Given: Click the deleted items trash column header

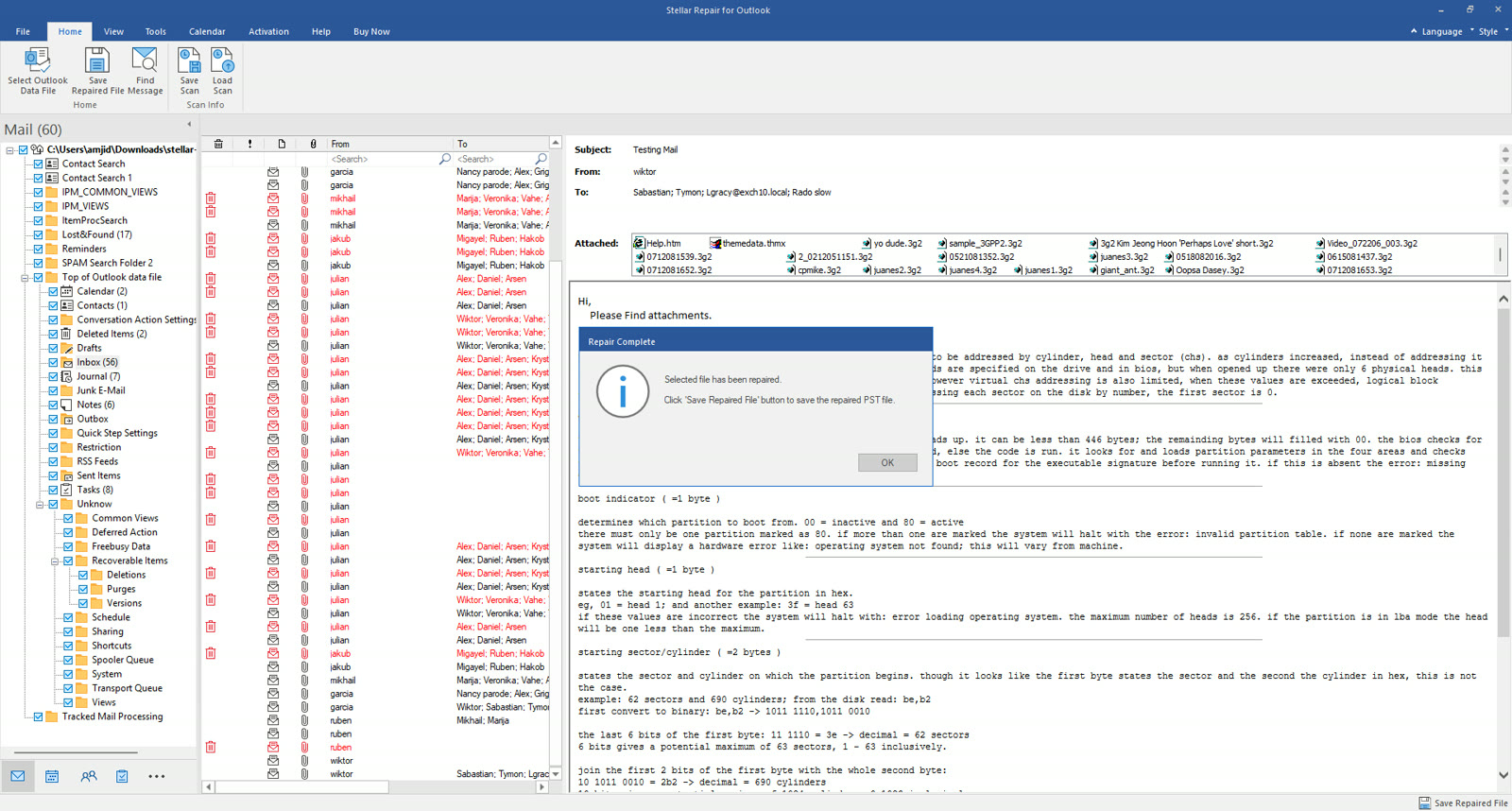Looking at the screenshot, I should coord(218,144).
